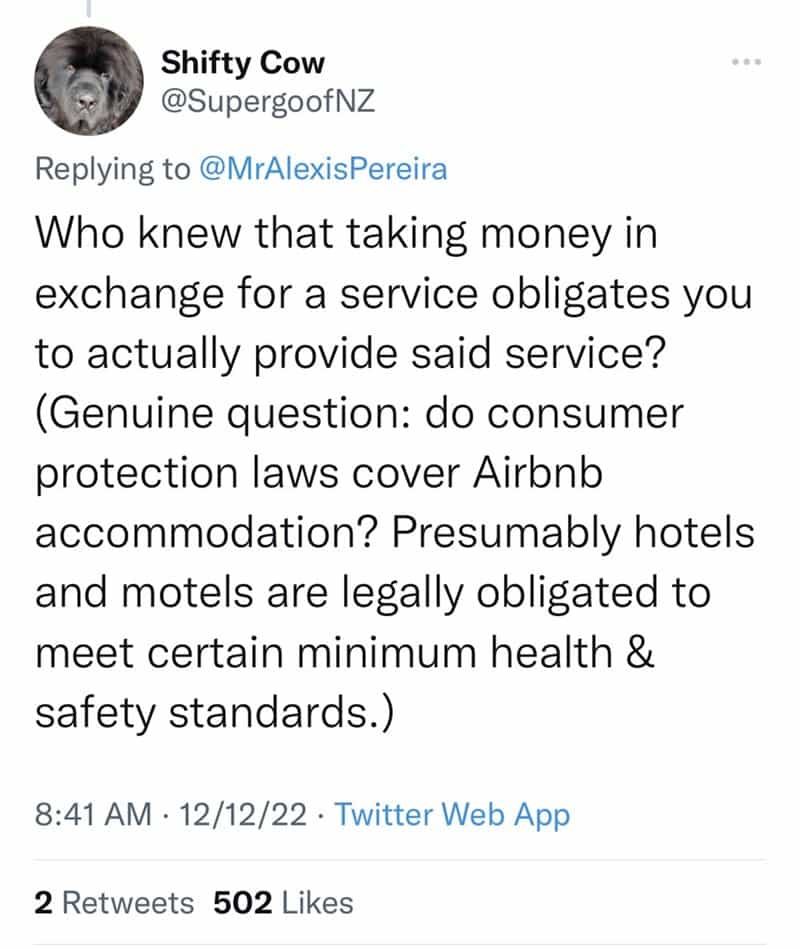The height and width of the screenshot is (949, 800).
Task: Click the bold 502 likes number
Action: pos(242,903)
